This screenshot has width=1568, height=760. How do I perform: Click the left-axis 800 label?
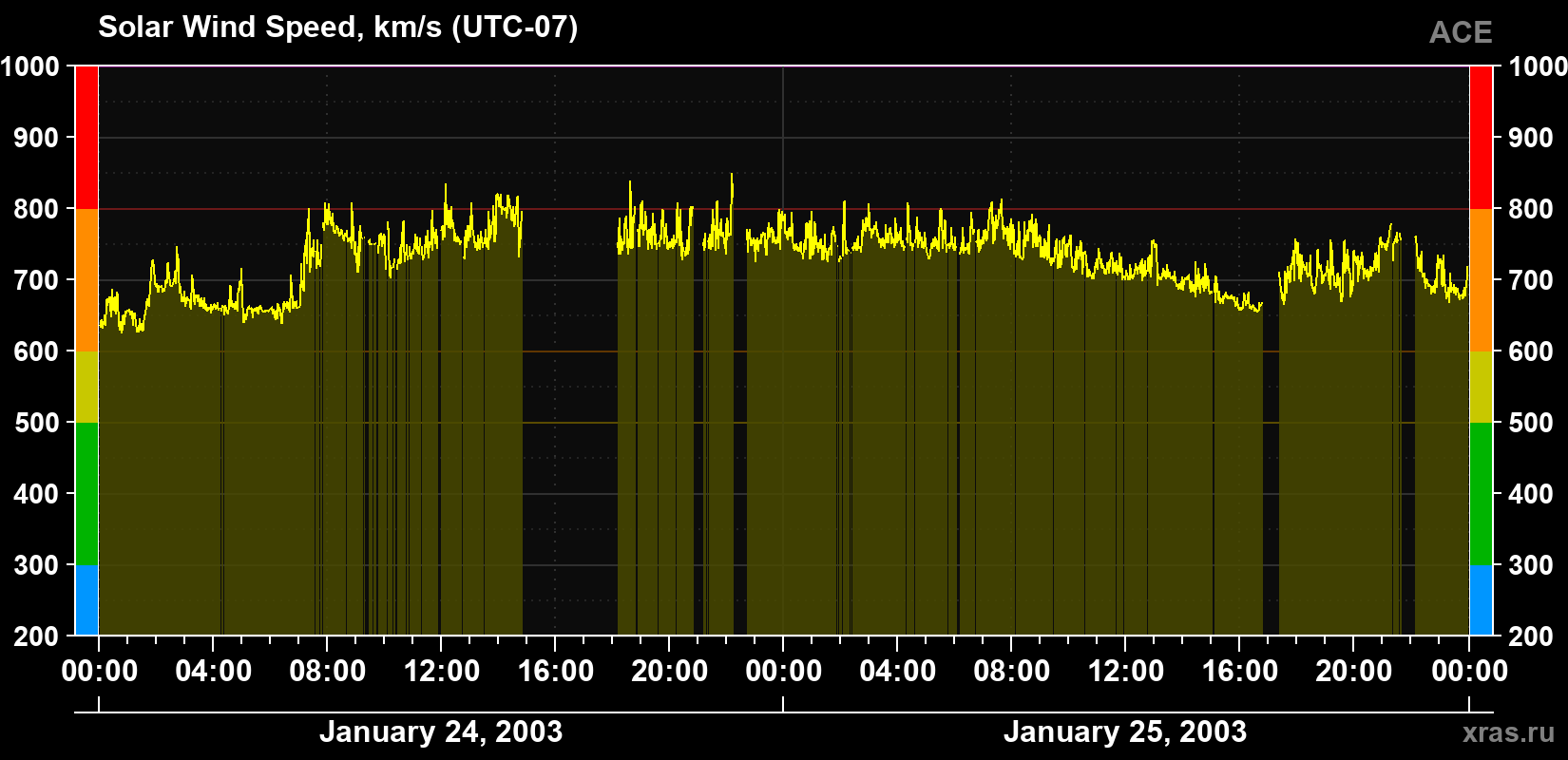click(37, 209)
